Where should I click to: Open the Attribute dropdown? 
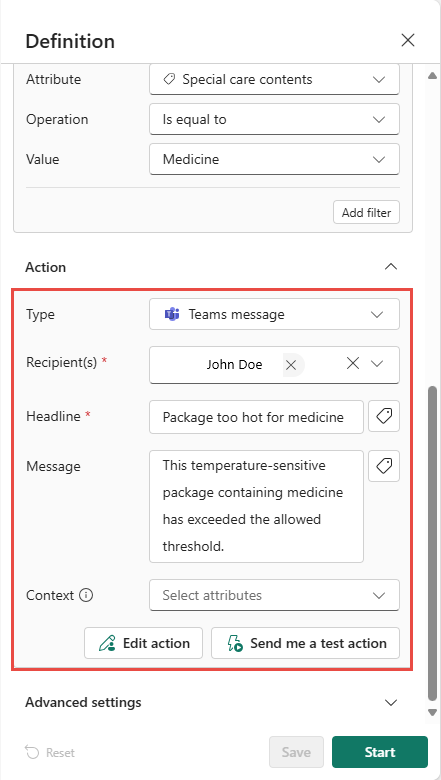[274, 79]
